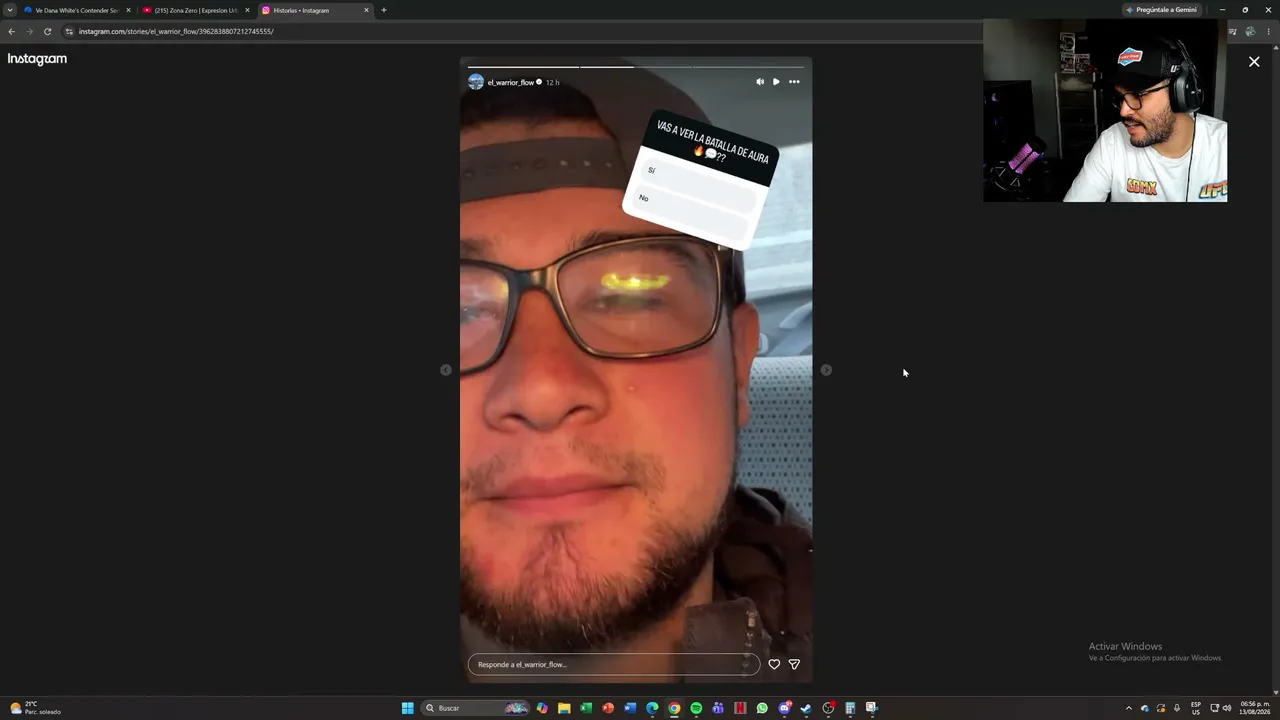Viewport: 1280px width, 720px height.
Task: Close the Dana White's Contender tab
Action: tap(128, 10)
